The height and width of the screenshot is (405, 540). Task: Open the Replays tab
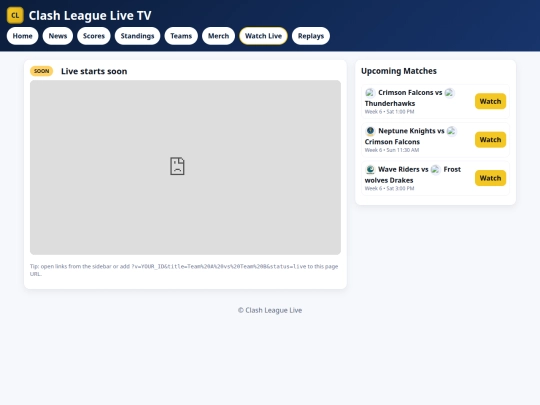point(311,36)
